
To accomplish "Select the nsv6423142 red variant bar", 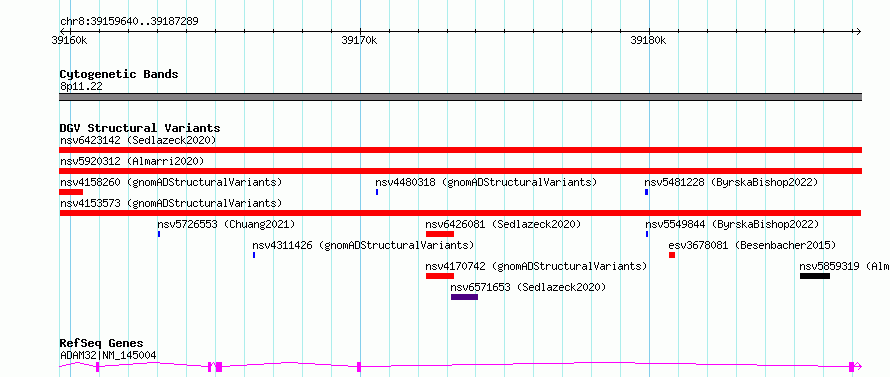I will tap(460, 150).
